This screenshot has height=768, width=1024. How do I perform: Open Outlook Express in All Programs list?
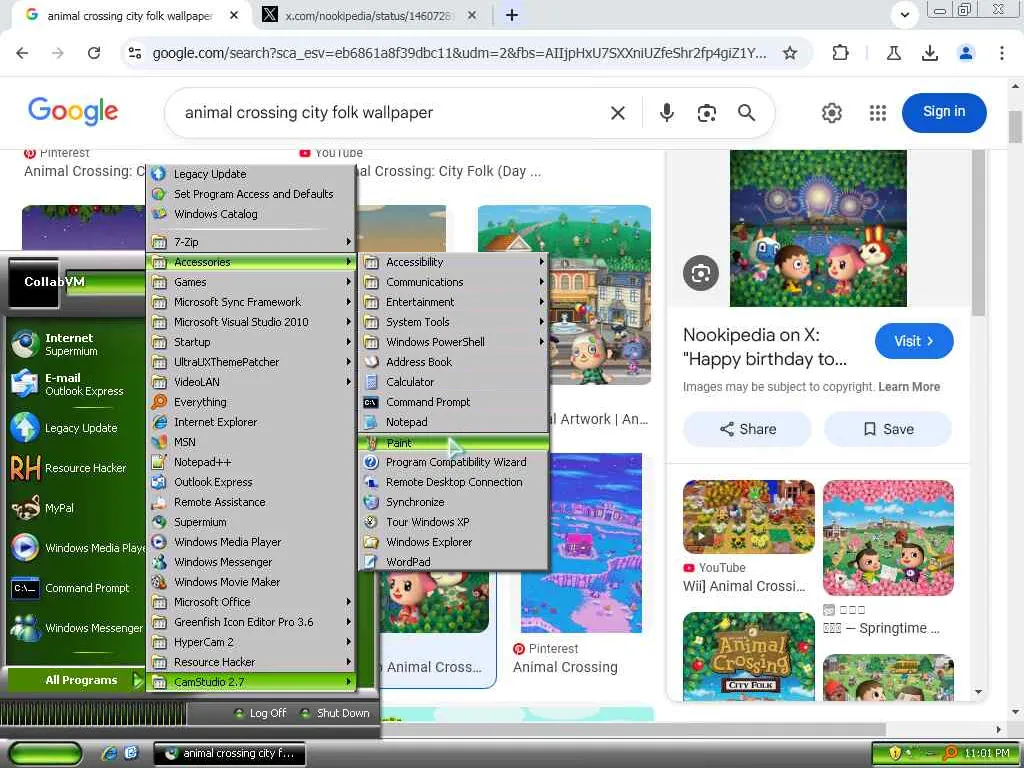[x=251, y=482]
